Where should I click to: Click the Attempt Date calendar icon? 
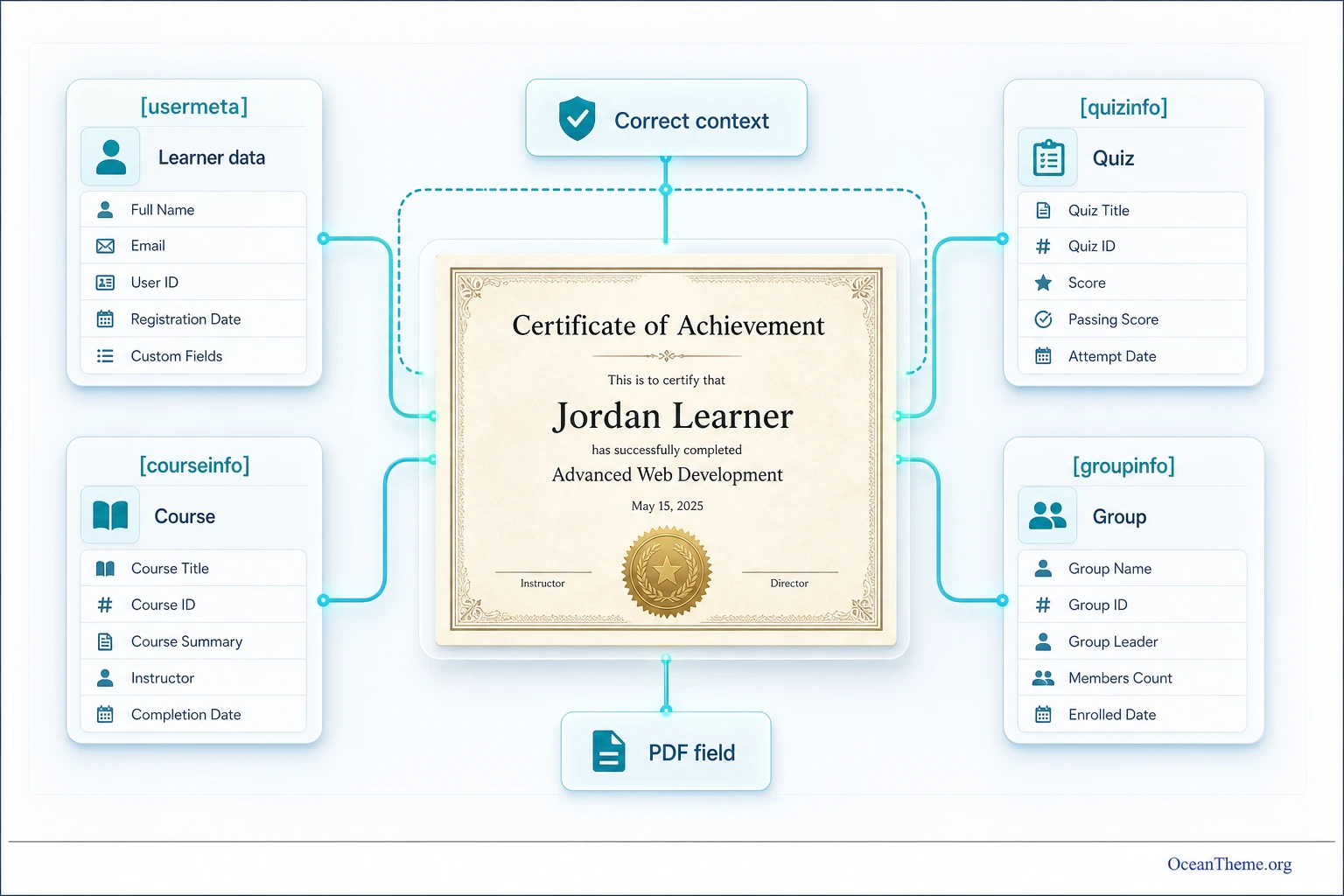tap(1043, 356)
